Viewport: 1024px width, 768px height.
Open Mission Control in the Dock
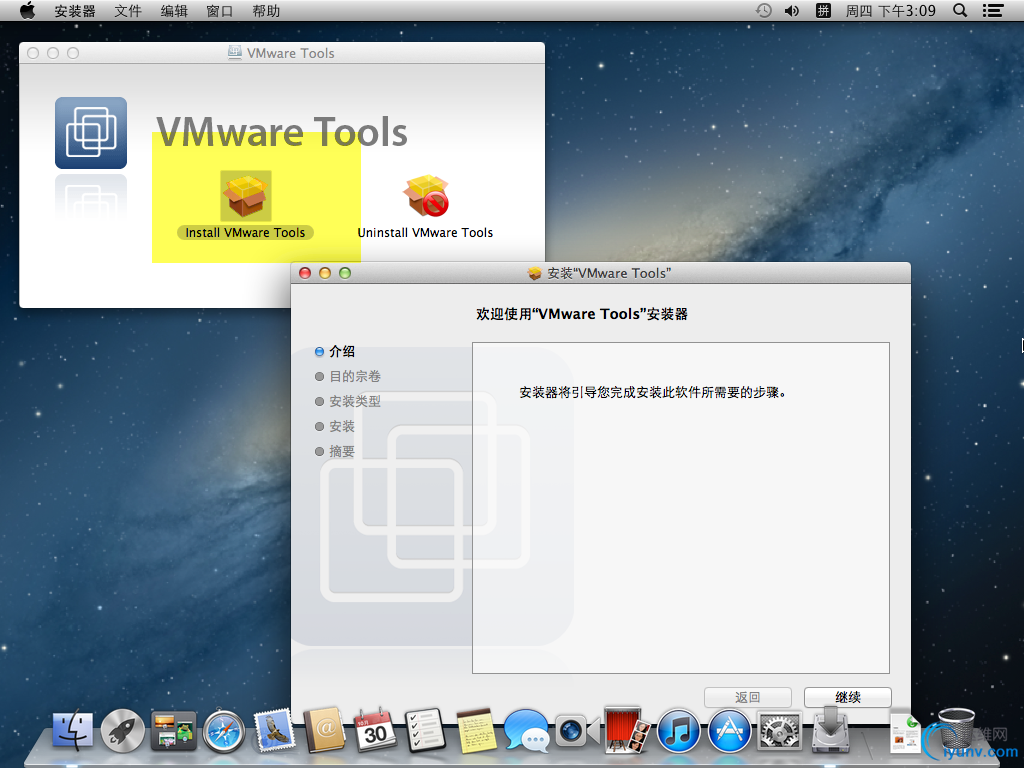173,730
